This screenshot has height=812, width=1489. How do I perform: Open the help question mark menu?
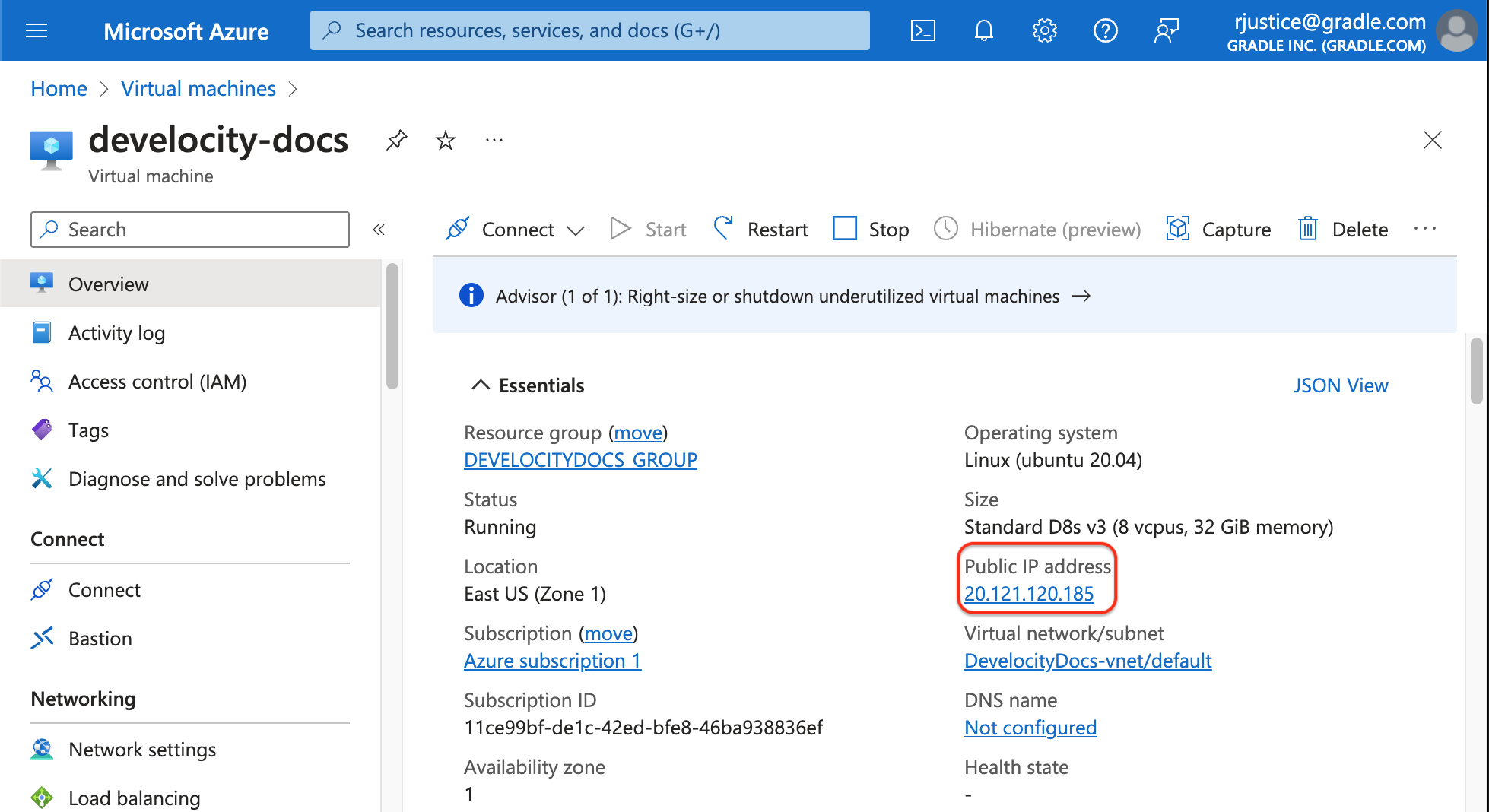[1105, 30]
